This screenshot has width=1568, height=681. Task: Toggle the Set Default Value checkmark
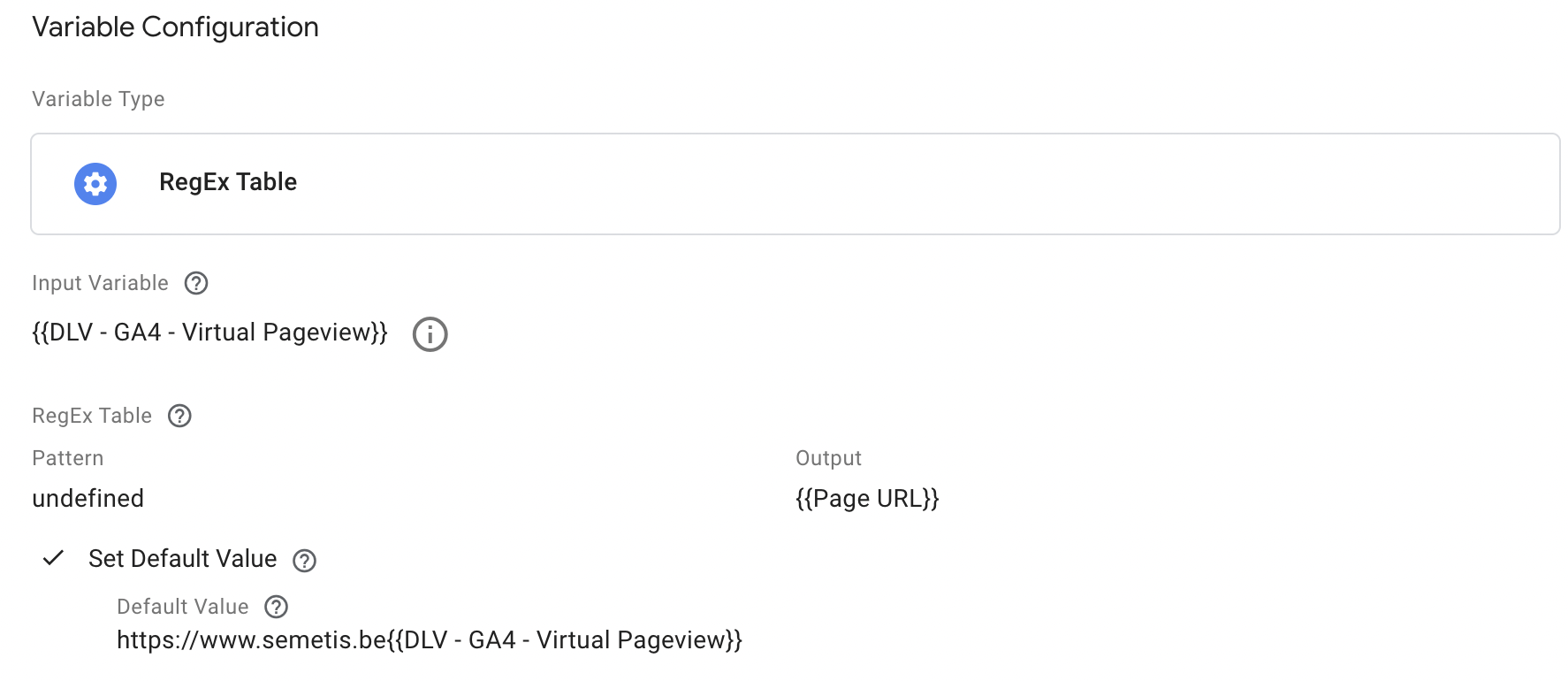coord(54,558)
